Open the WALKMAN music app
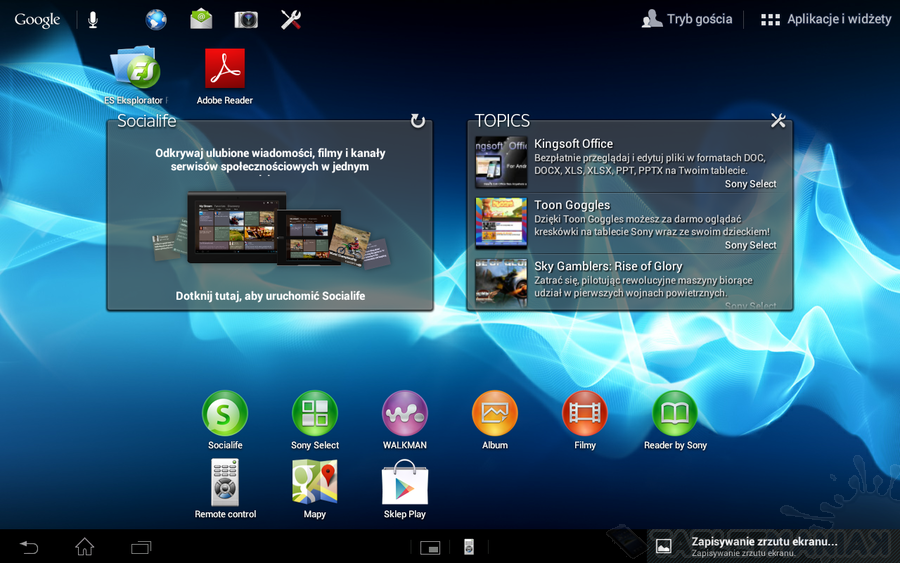Screen dimensions: 900x563 click(x=405, y=420)
